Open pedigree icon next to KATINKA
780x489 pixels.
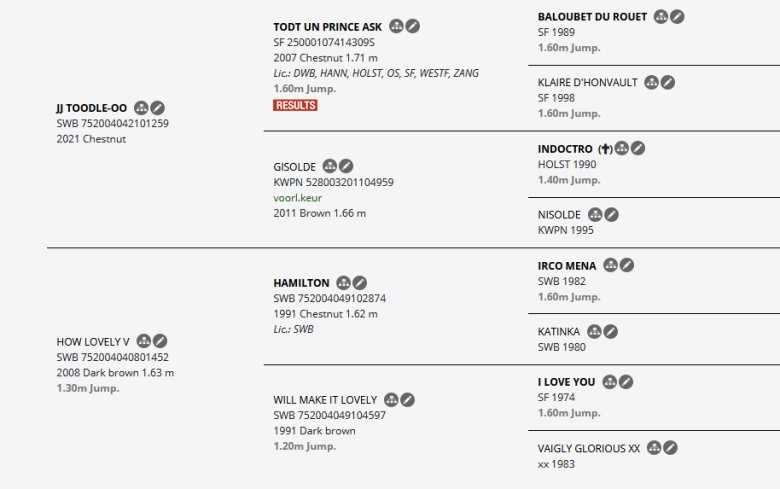pos(594,331)
